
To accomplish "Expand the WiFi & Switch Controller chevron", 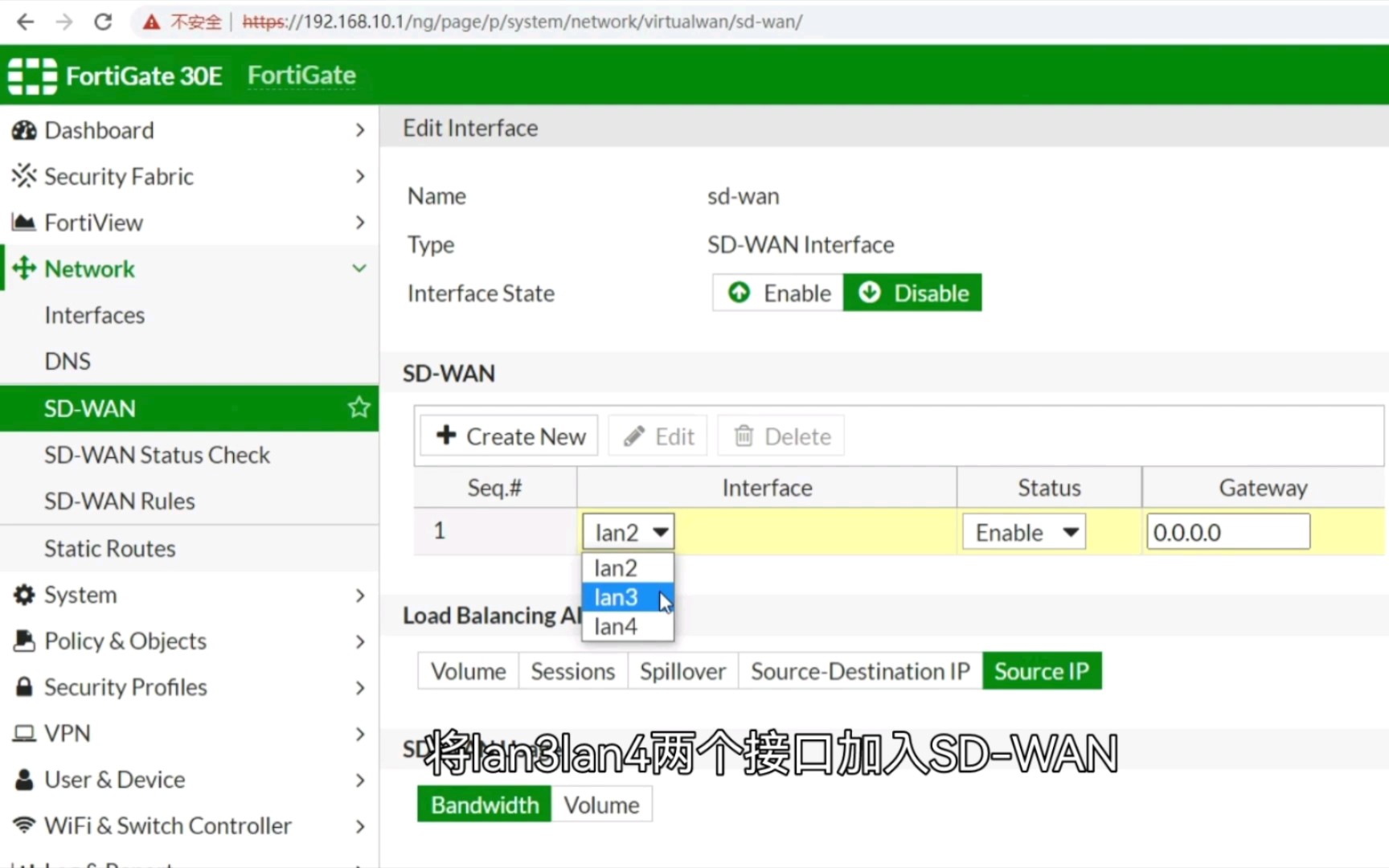I will [359, 826].
